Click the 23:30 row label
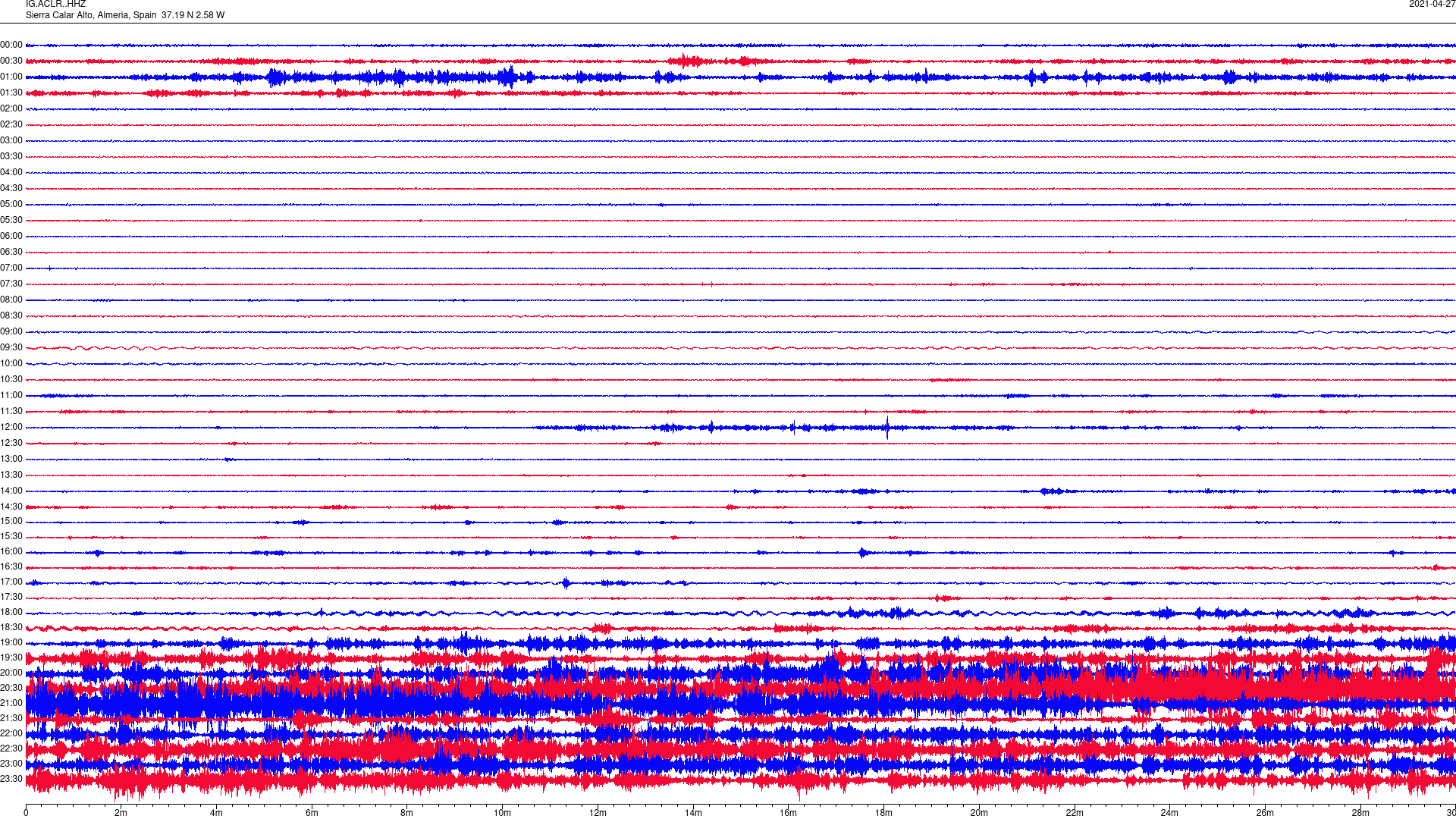1456x819 pixels. [11, 779]
